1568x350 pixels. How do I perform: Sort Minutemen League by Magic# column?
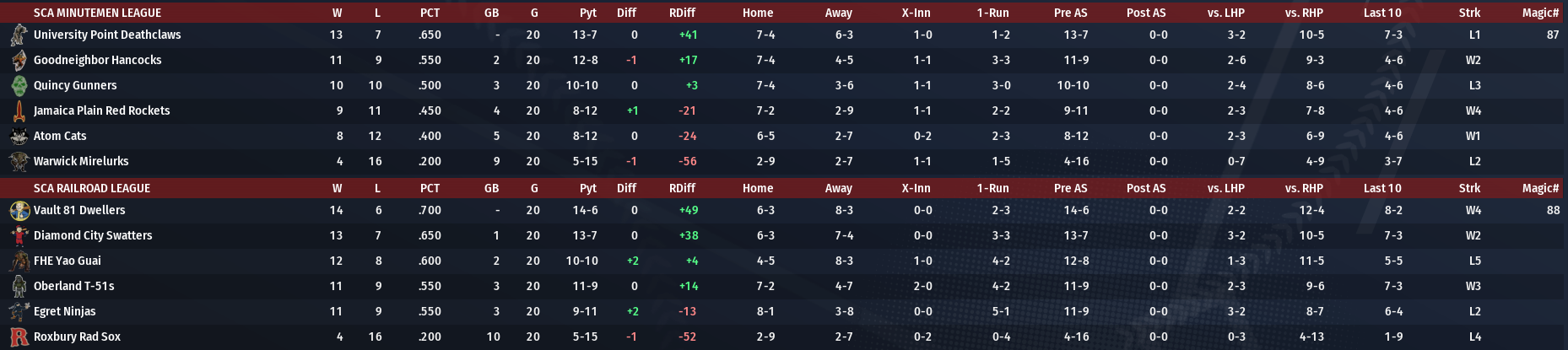point(1540,13)
